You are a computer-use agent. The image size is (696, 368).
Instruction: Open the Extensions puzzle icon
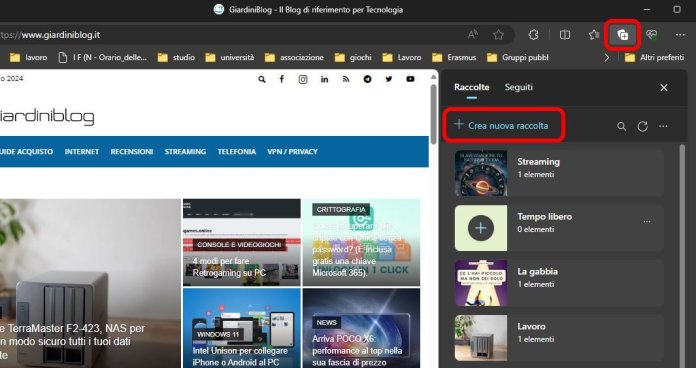534,35
